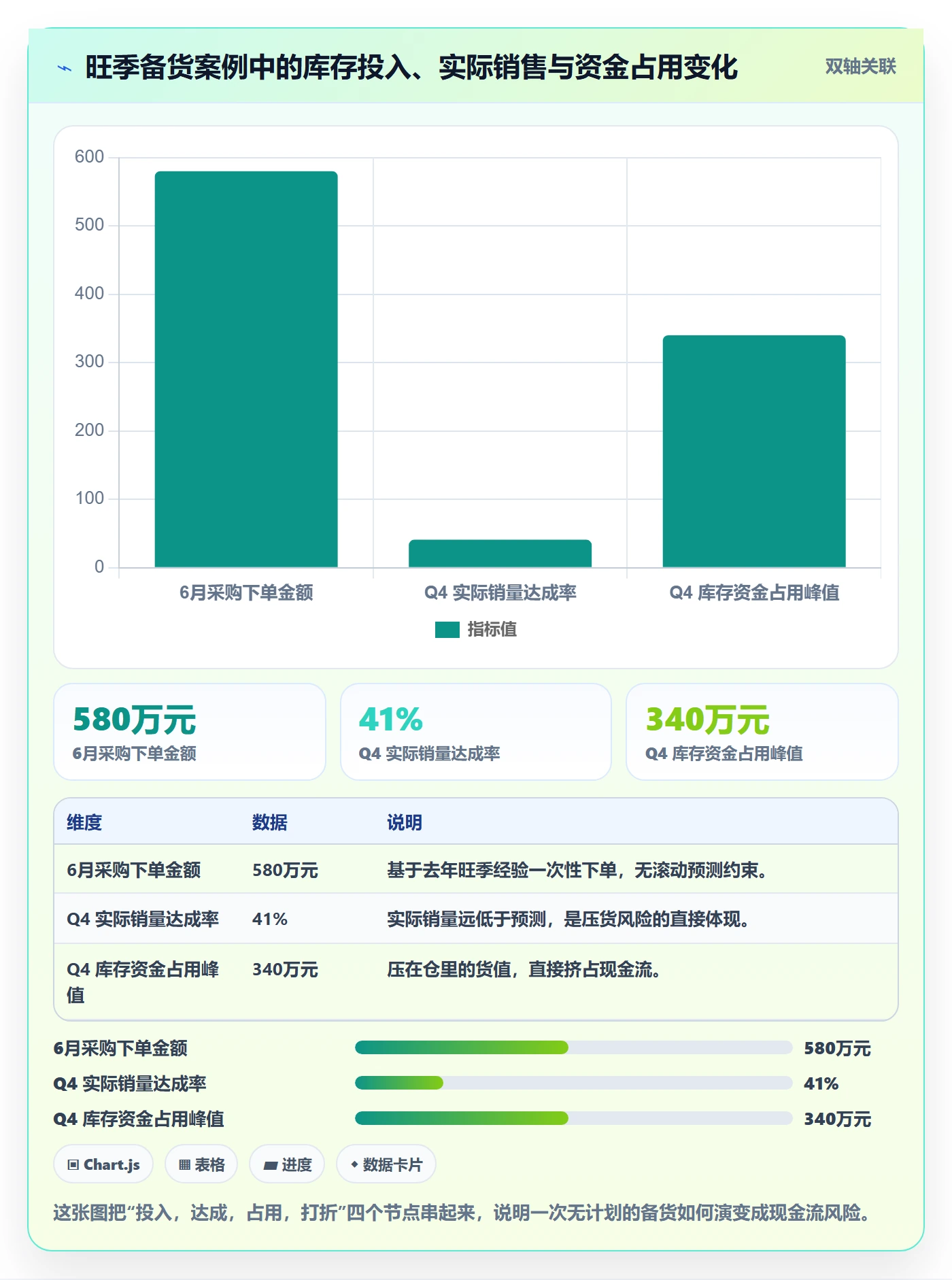Open the 41% data card

coord(476,732)
